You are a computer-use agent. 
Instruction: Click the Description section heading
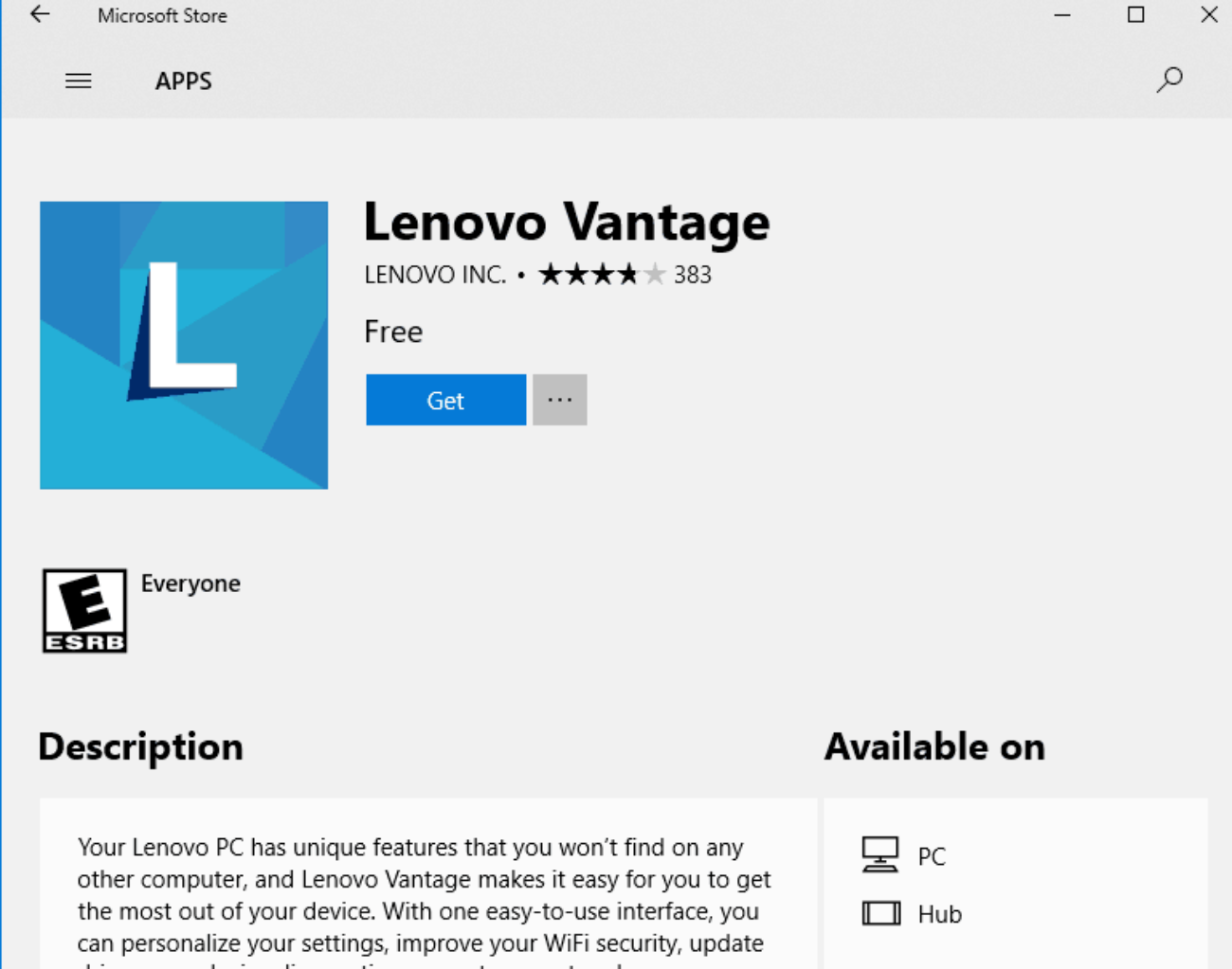139,746
